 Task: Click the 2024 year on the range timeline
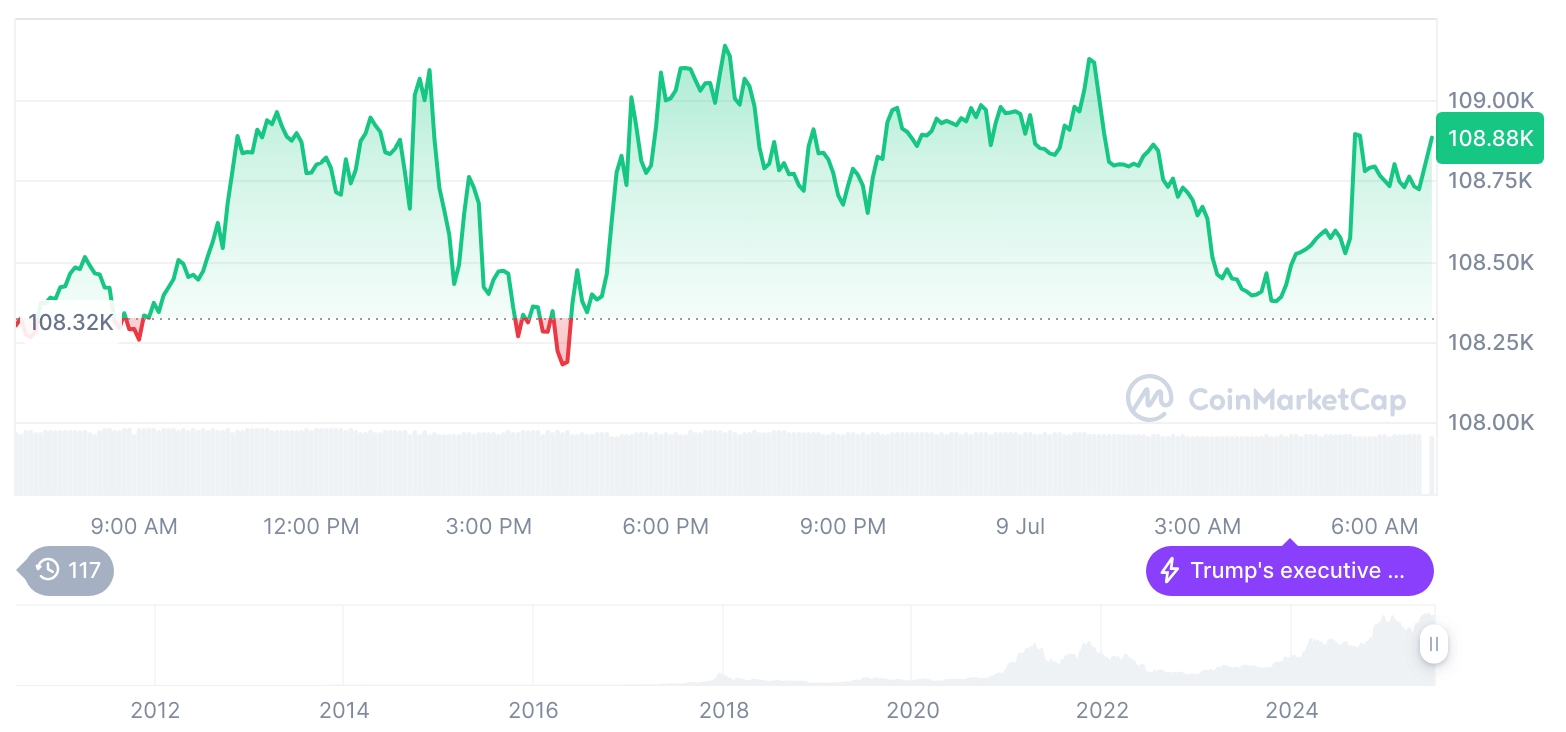tap(1291, 711)
